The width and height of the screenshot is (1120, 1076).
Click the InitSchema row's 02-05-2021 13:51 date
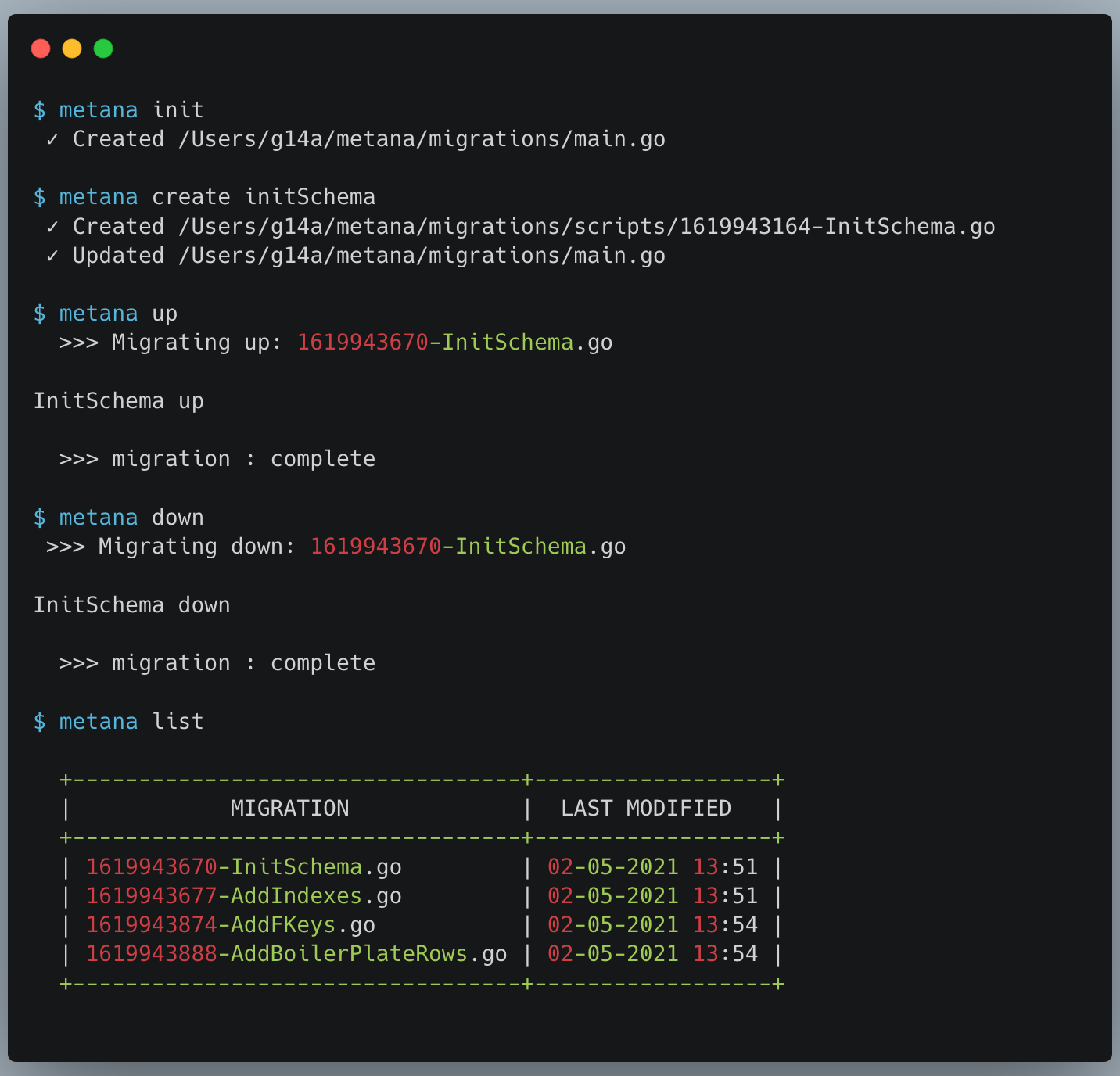pyautogui.click(x=652, y=867)
